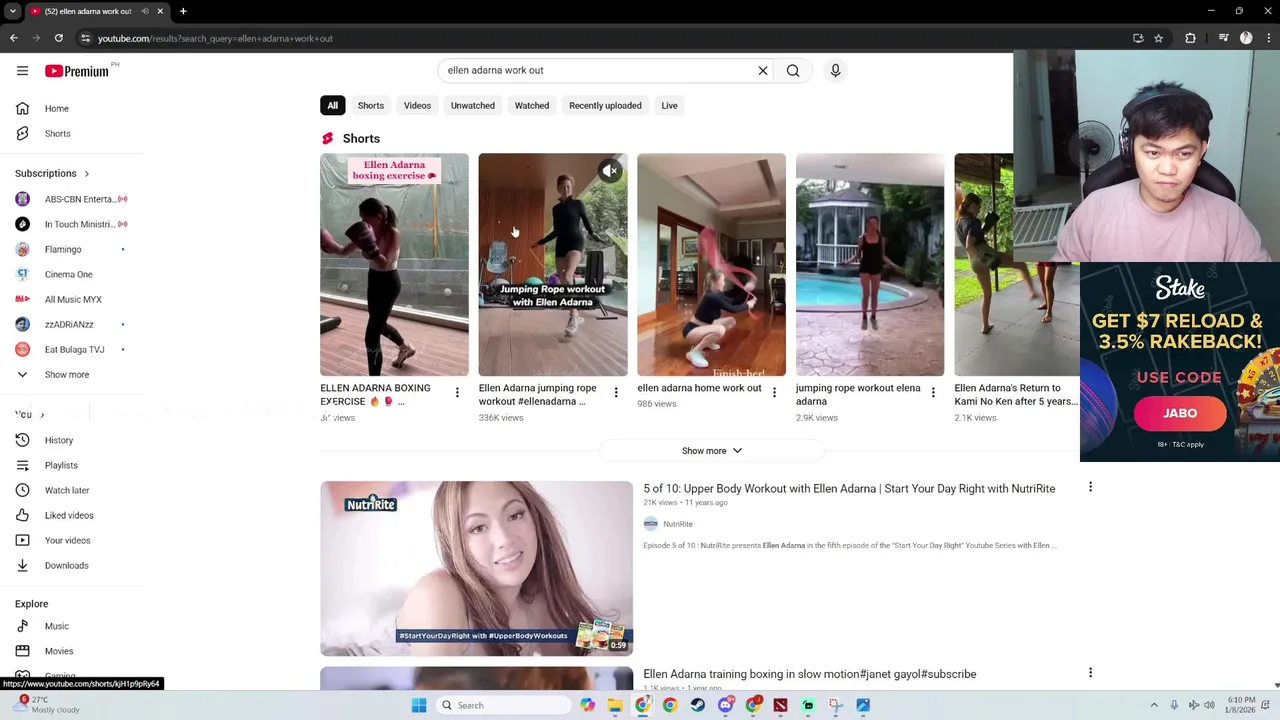Expand the Subscriptions section chevron
This screenshot has width=1280, height=720.
pyautogui.click(x=86, y=174)
